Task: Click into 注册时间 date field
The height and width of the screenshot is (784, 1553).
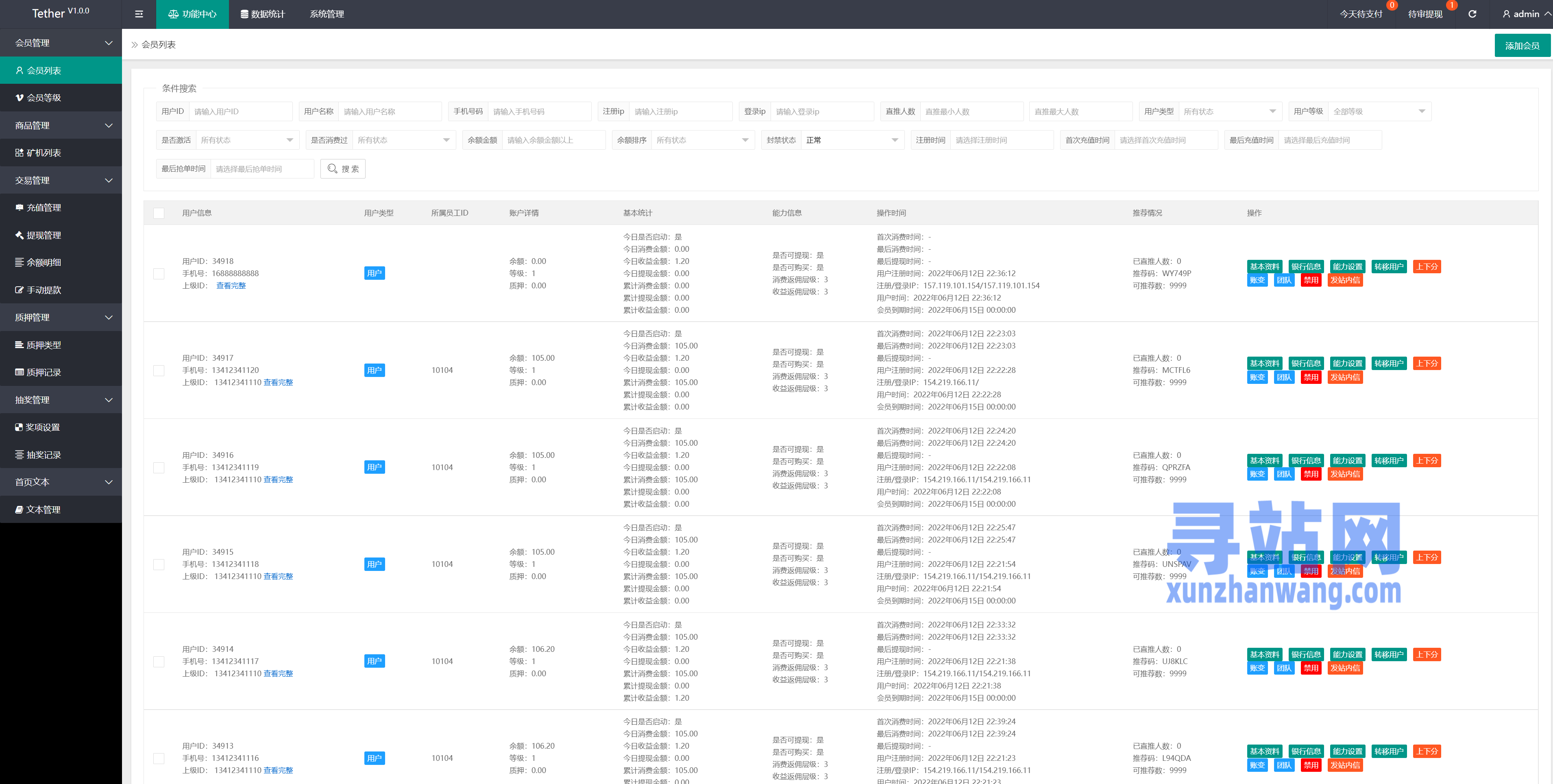Action: coord(1002,140)
